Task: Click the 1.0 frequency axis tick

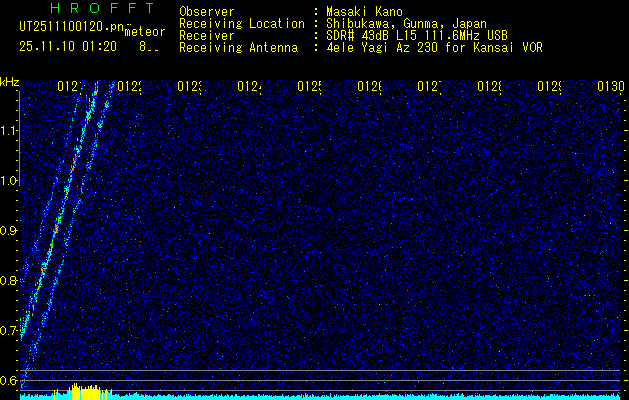Action: coord(9,181)
